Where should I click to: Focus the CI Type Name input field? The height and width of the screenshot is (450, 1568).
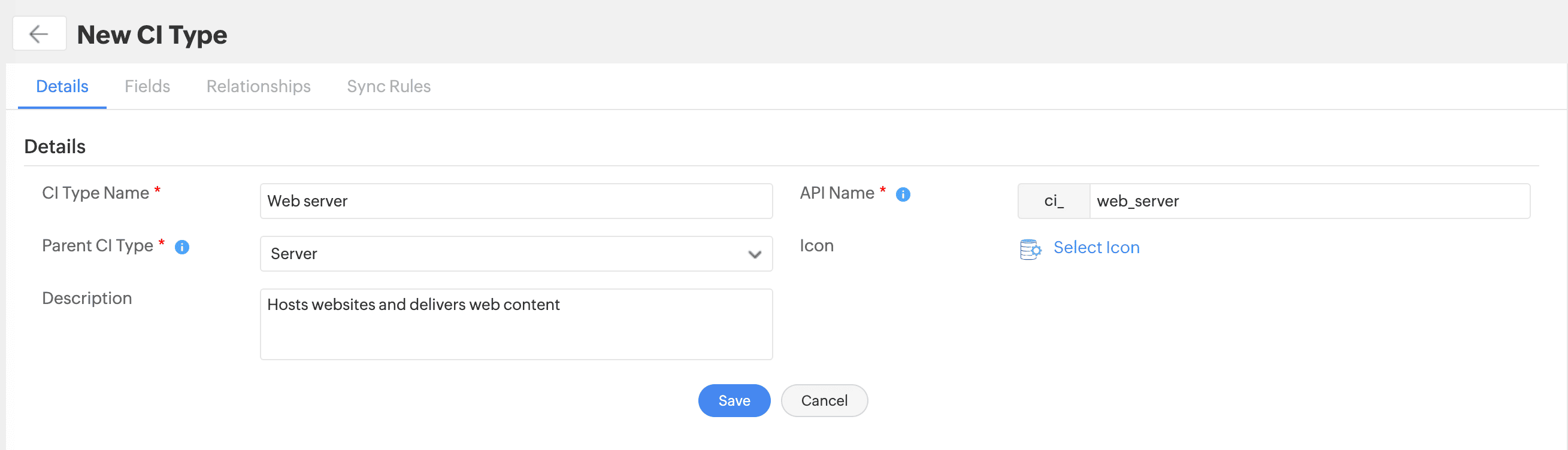click(516, 201)
